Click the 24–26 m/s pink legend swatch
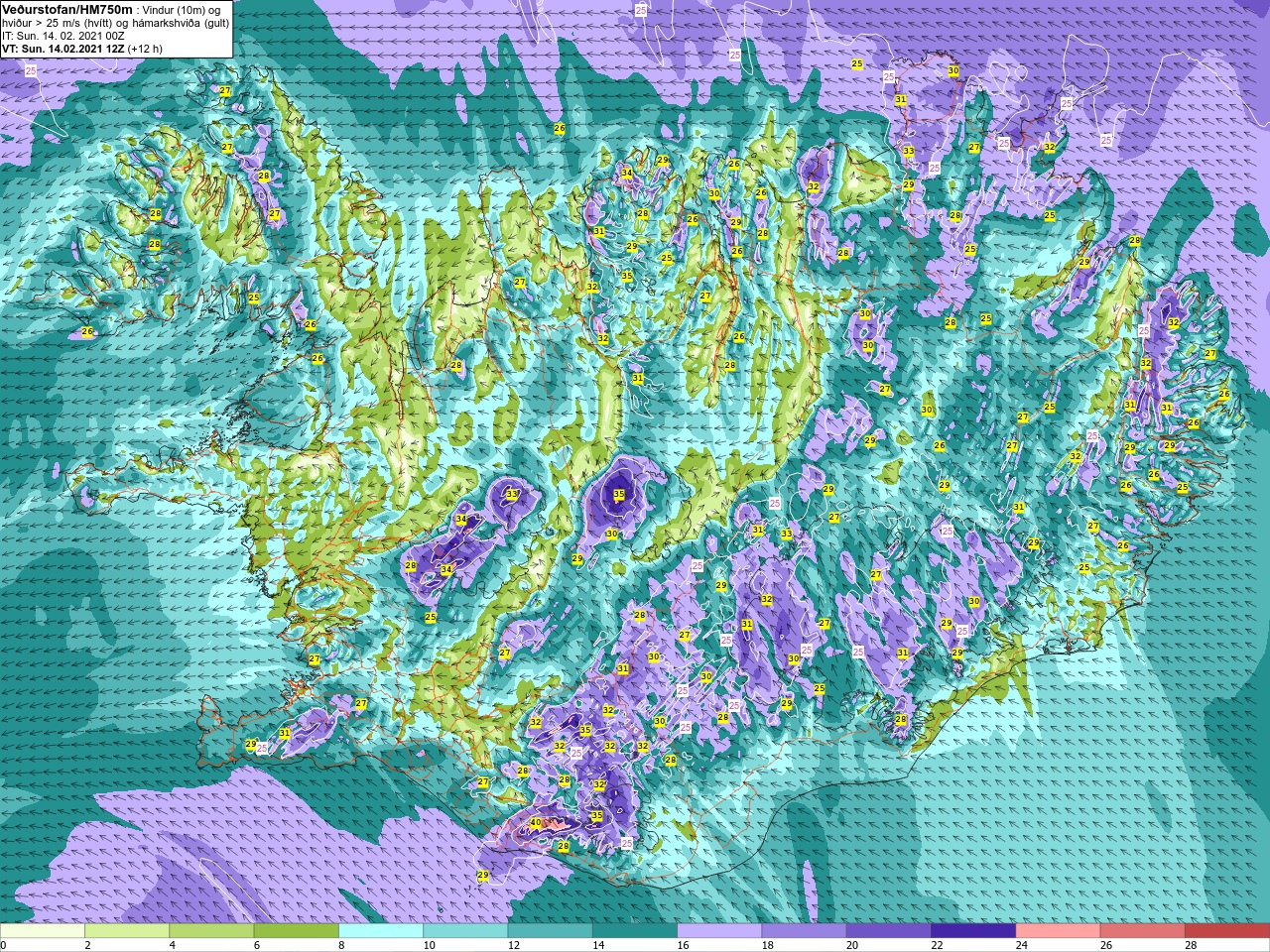 pos(1058,931)
